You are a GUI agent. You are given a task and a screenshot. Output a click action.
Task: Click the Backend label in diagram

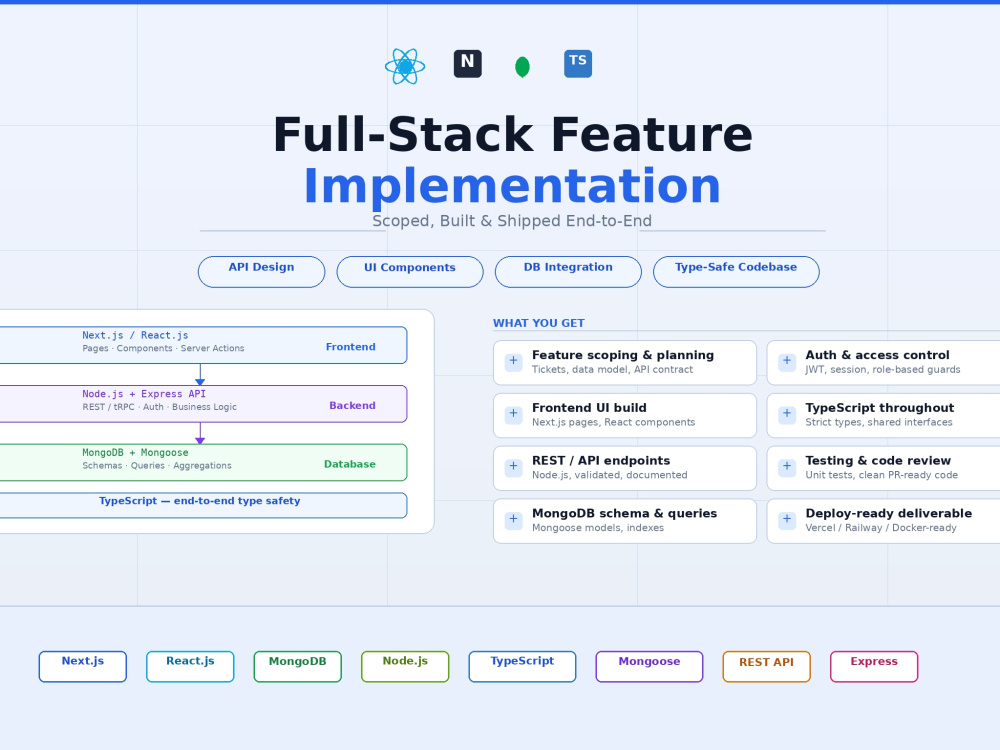click(x=352, y=406)
